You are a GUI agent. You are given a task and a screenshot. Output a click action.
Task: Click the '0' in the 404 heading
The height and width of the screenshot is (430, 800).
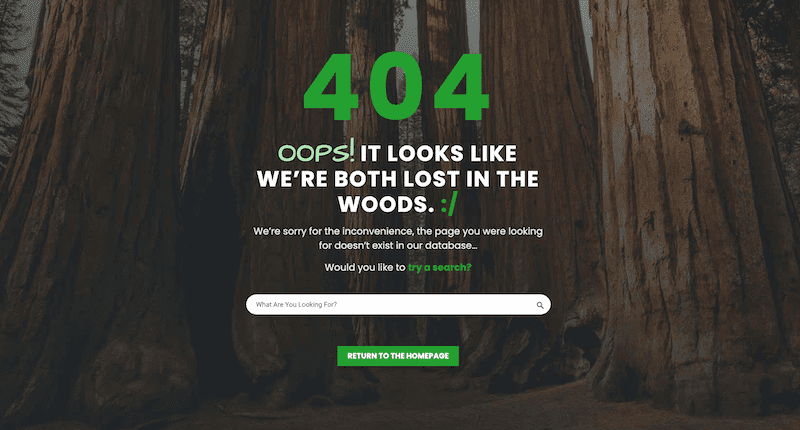pos(396,86)
